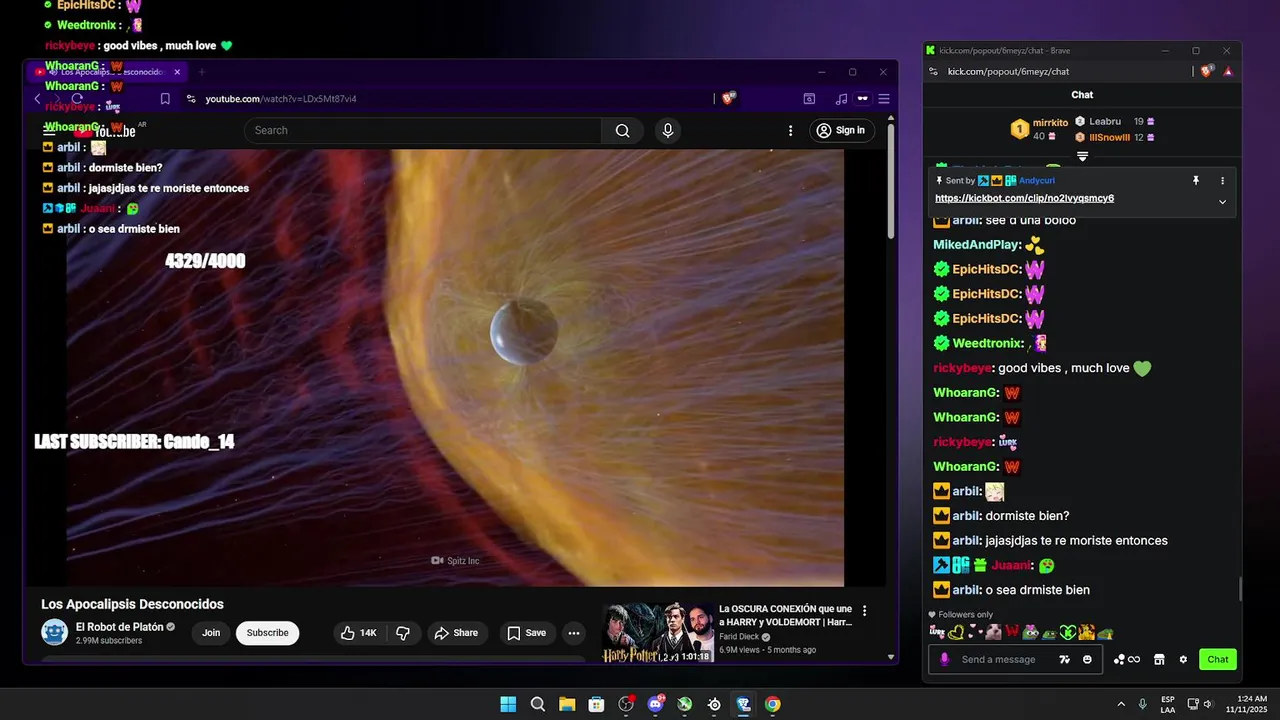Click the purple microphone icon in chat input

pyautogui.click(x=944, y=659)
